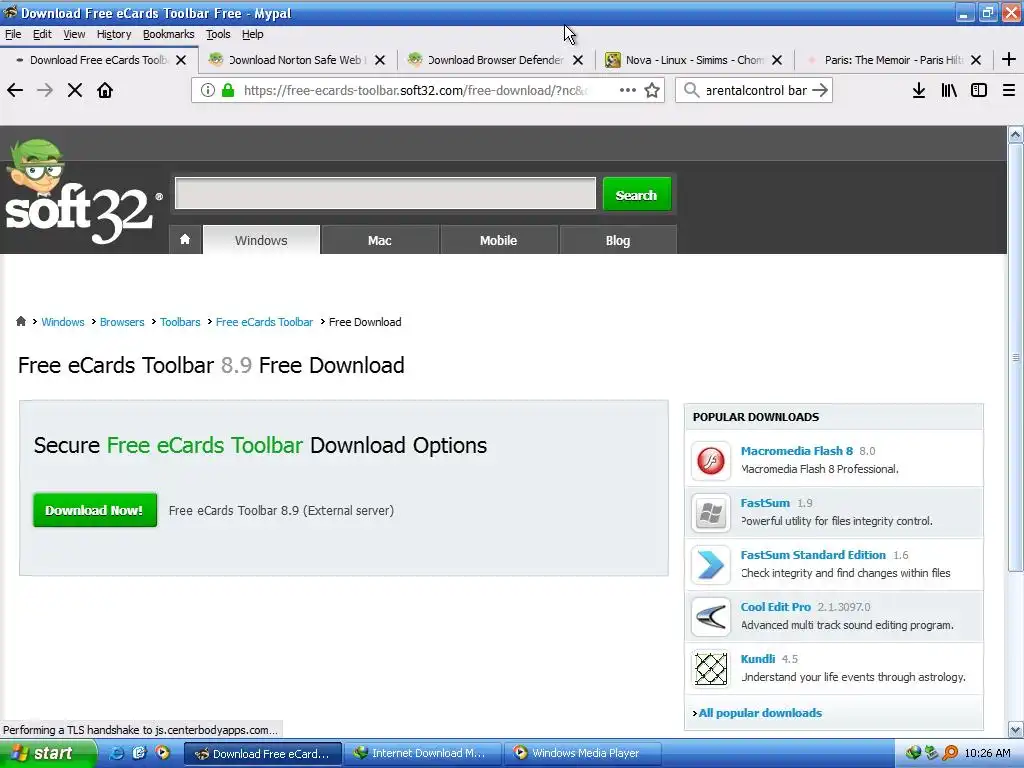Click the search magnifier icon in search box
The image size is (1024, 768).
pos(691,90)
